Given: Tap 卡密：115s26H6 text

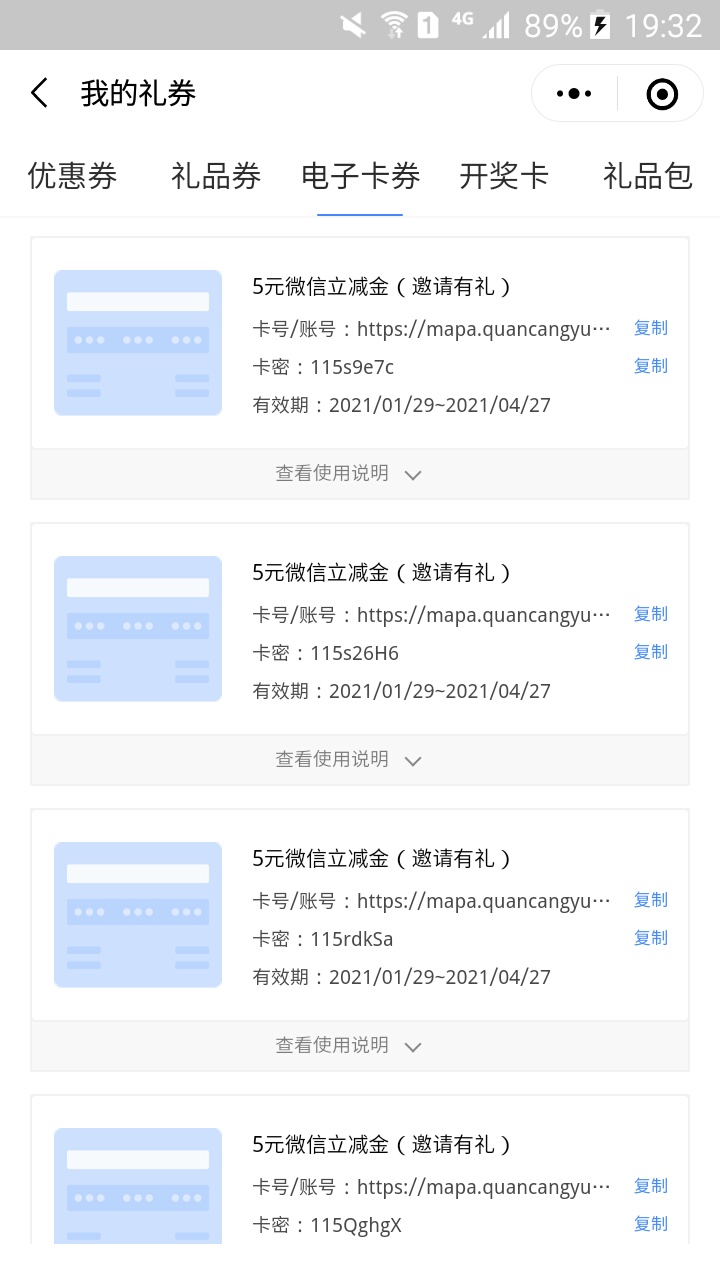Looking at the screenshot, I should (325, 653).
